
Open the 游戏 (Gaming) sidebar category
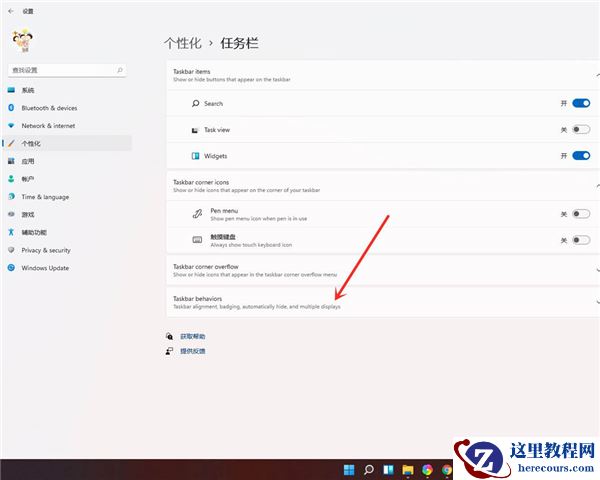click(67, 214)
